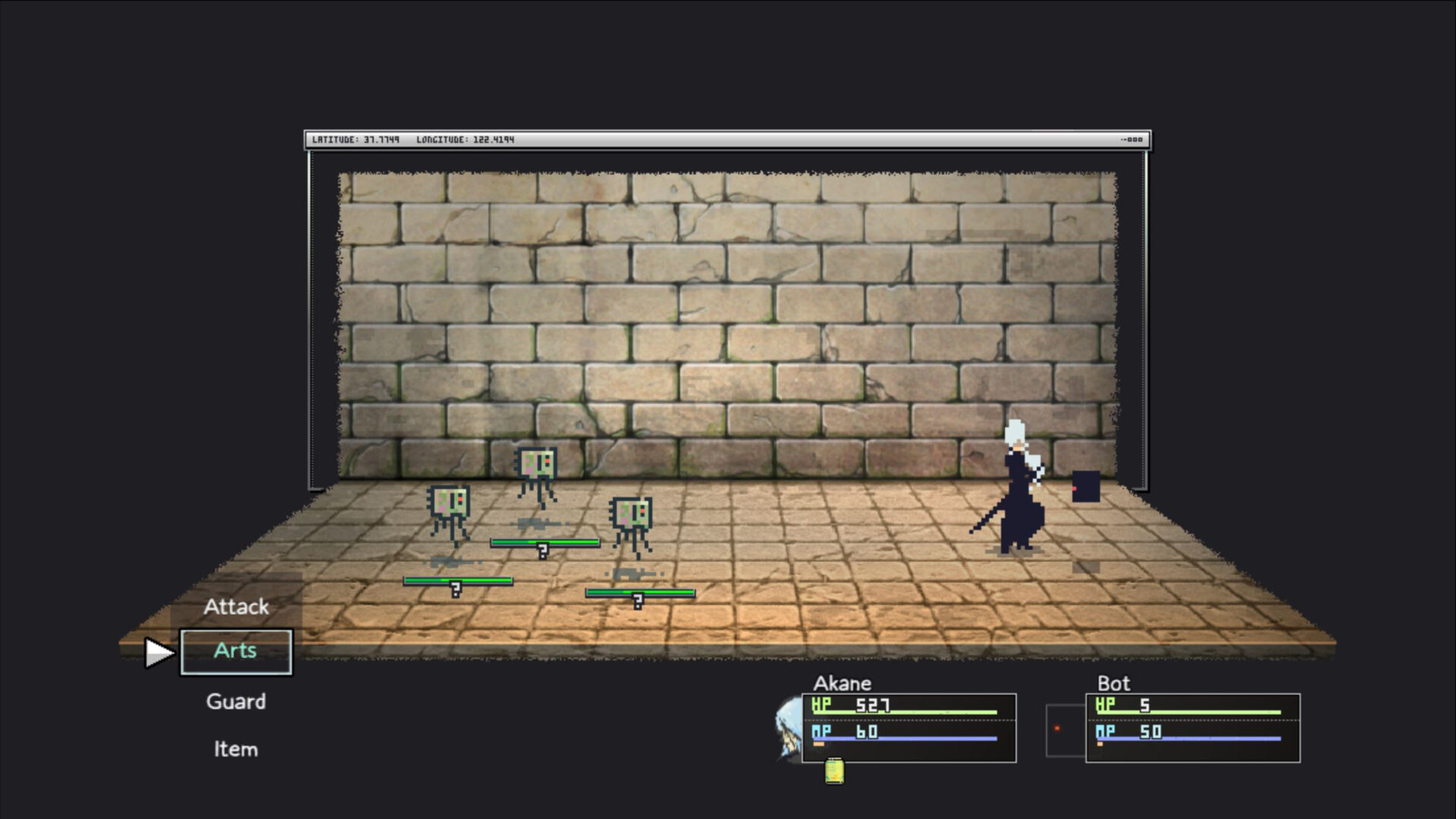
Task: Choose the Arts battle command
Action: click(x=236, y=651)
